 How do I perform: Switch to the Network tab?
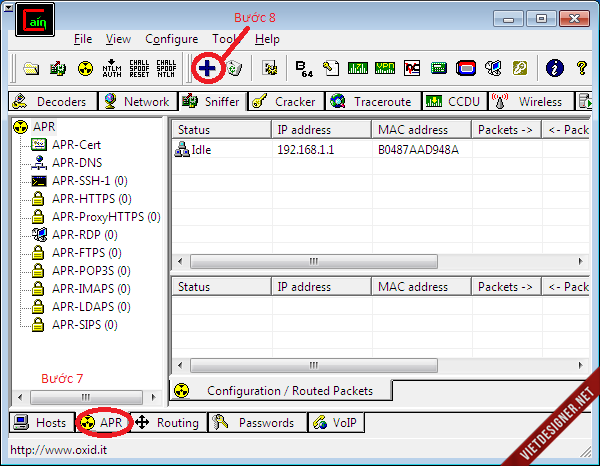tap(138, 101)
